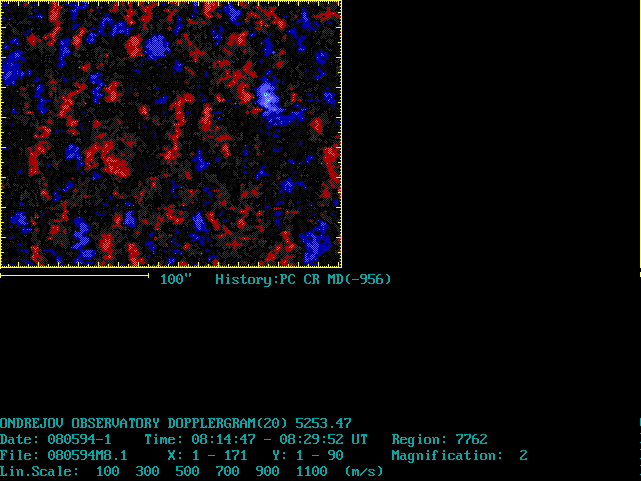Click the X range 1 - 171
The image size is (641, 481).
point(208,455)
